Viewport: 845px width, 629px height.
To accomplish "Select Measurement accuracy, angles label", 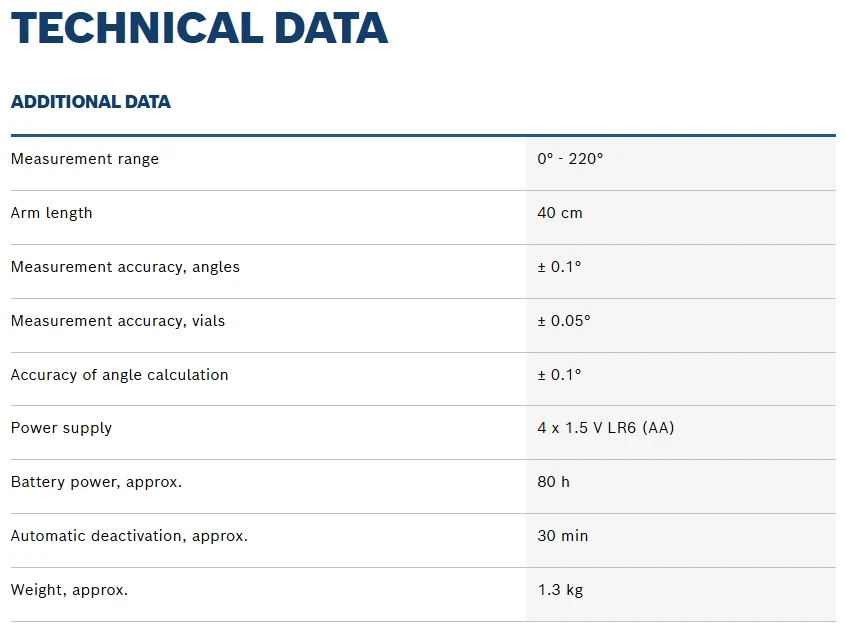I will [125, 267].
